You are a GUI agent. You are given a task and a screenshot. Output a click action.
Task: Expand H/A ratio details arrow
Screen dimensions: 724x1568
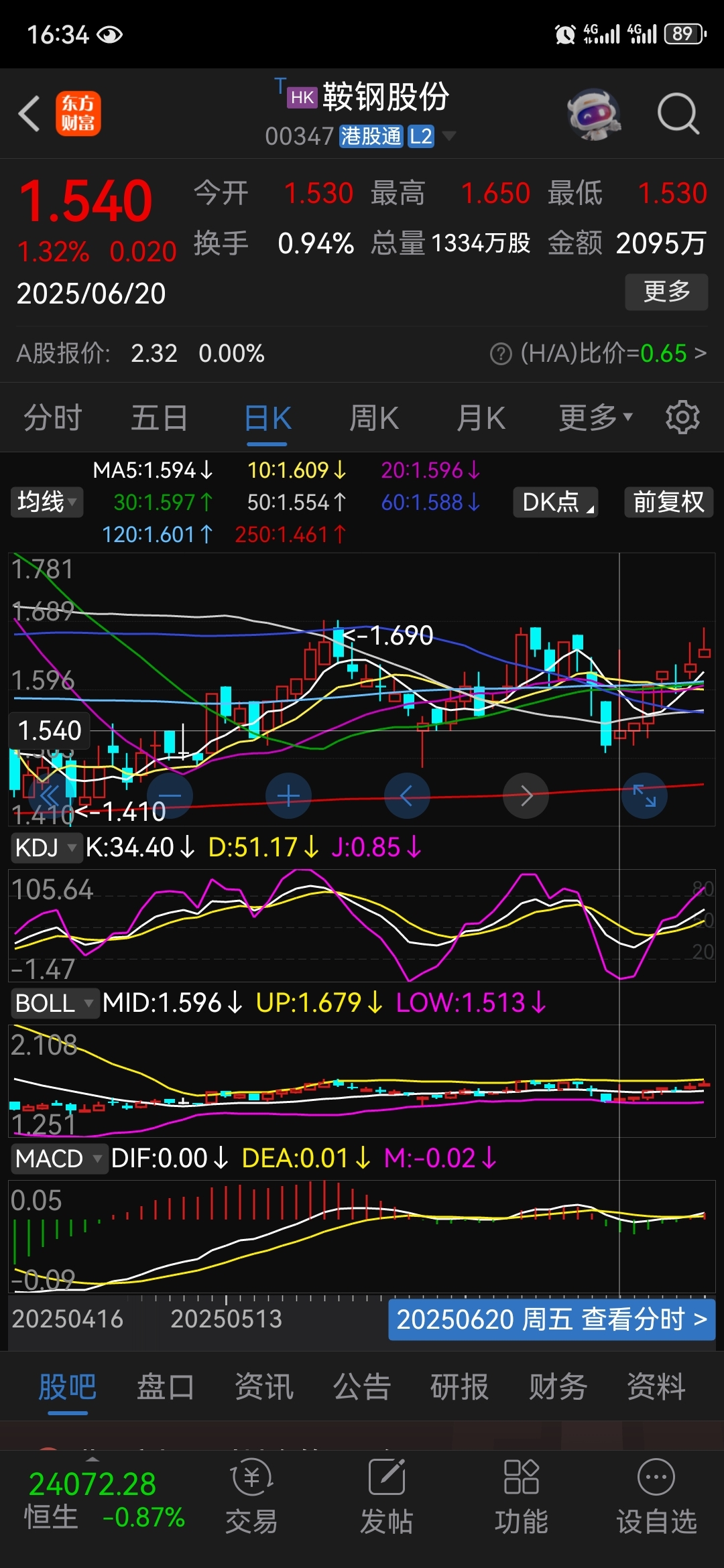tap(701, 353)
